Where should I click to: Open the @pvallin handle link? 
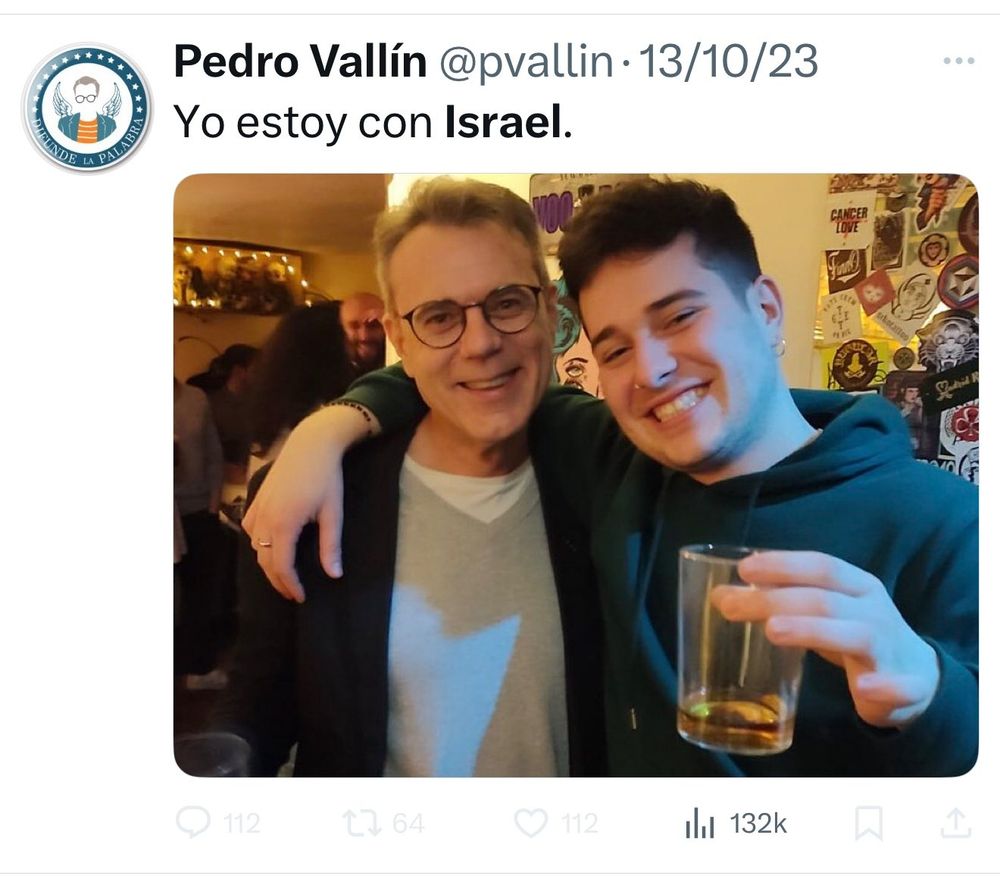(526, 62)
